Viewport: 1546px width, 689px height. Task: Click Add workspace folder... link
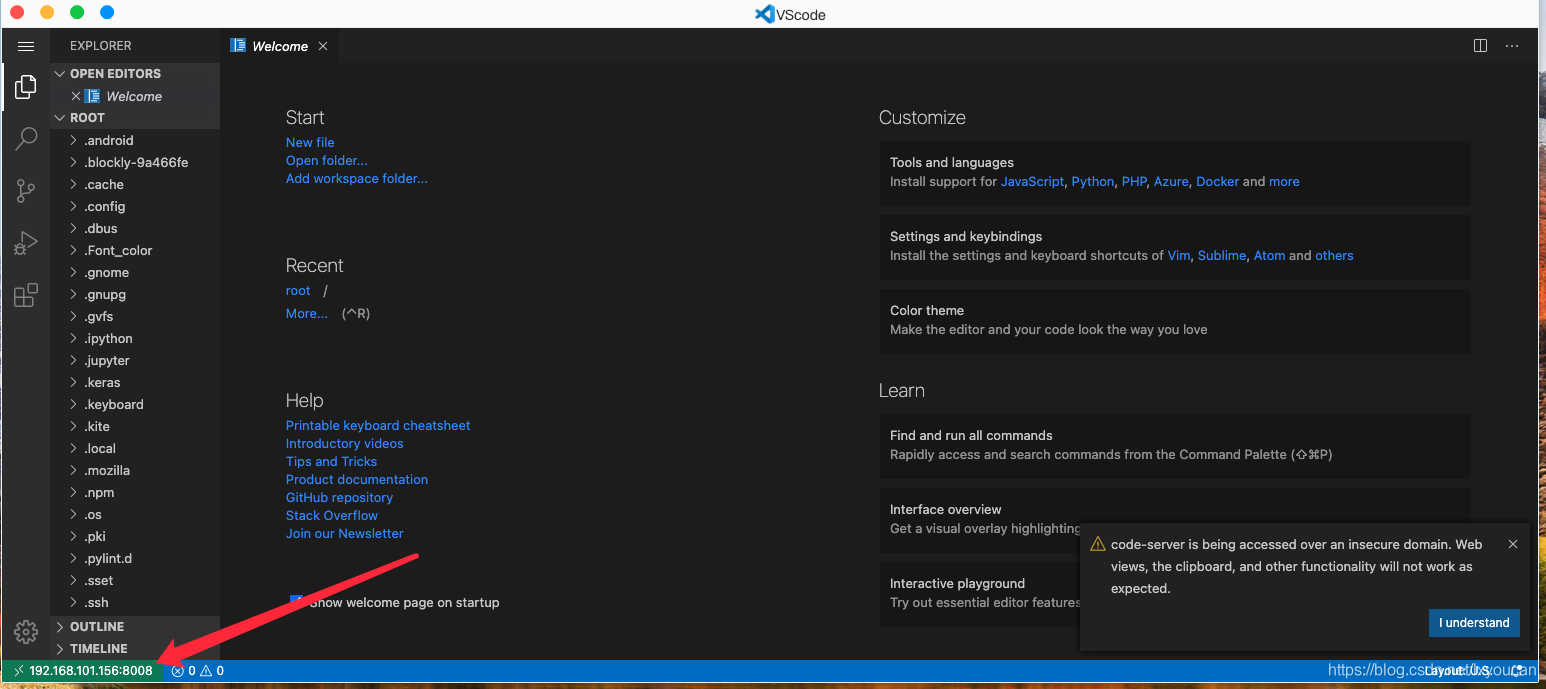pos(357,178)
